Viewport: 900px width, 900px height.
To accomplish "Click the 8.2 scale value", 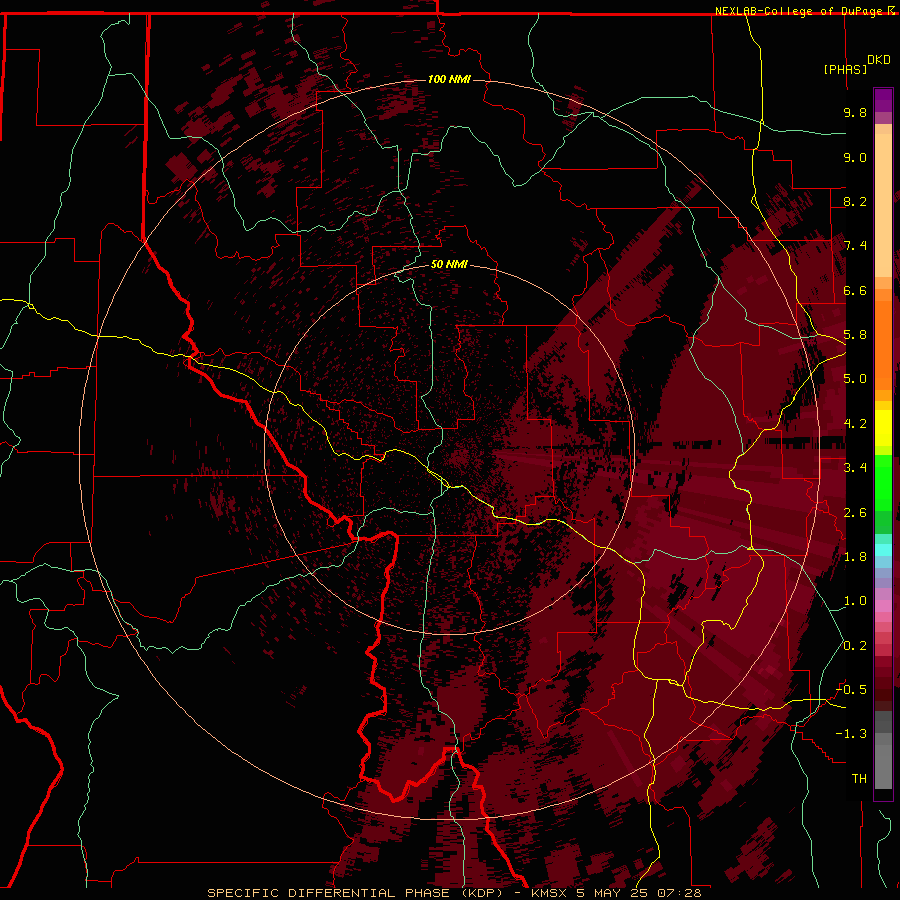I will pyautogui.click(x=855, y=201).
